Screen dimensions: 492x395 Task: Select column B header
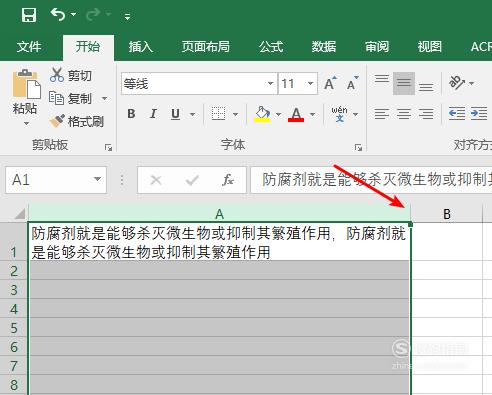(x=447, y=214)
